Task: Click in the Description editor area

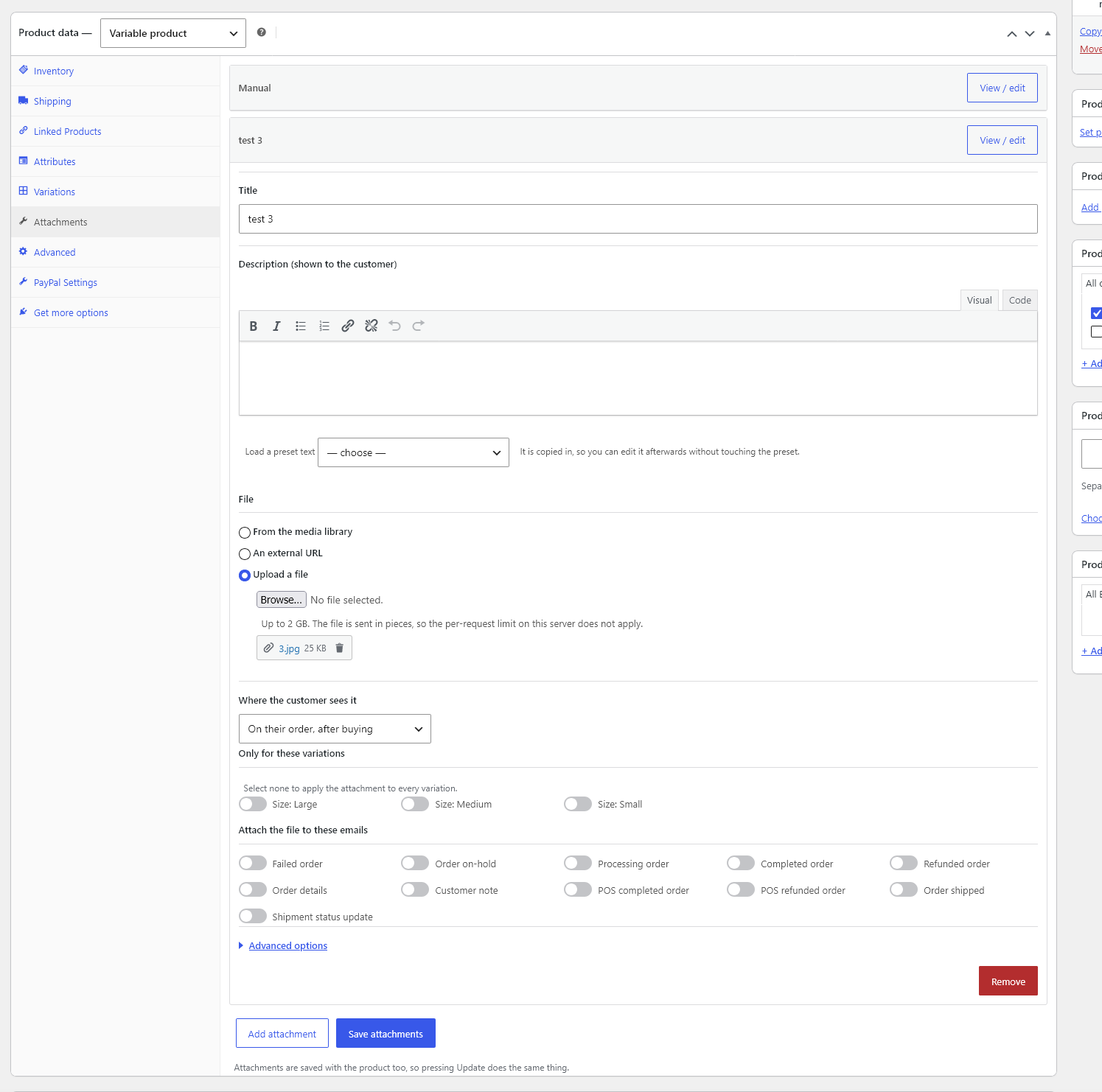Action: [638, 378]
